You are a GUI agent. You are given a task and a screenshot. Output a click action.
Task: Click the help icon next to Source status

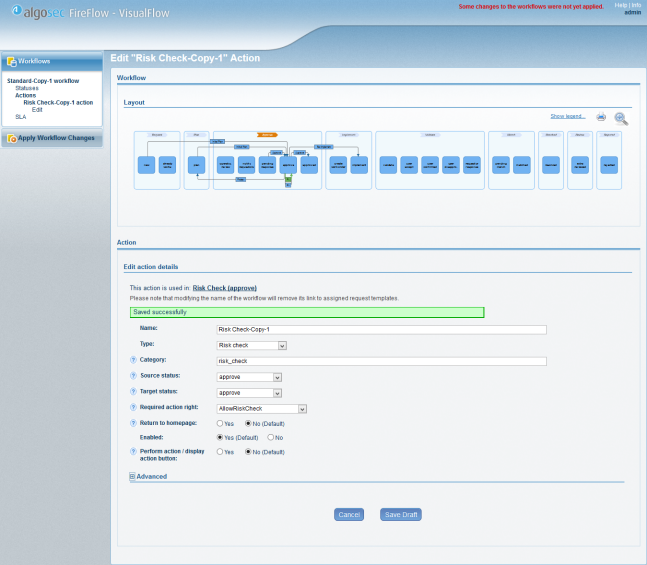(x=133, y=377)
